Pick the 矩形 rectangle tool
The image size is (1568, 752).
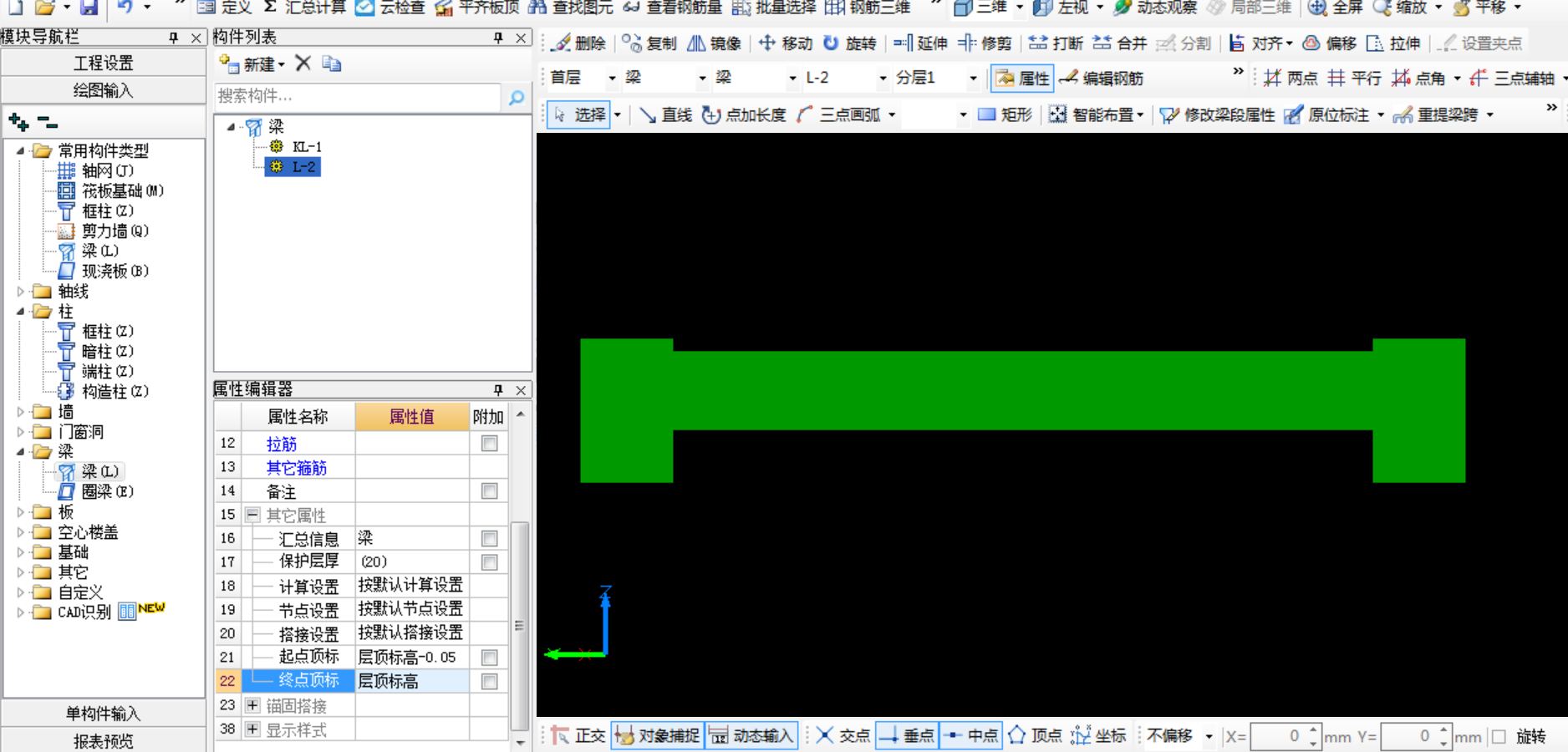[1005, 114]
